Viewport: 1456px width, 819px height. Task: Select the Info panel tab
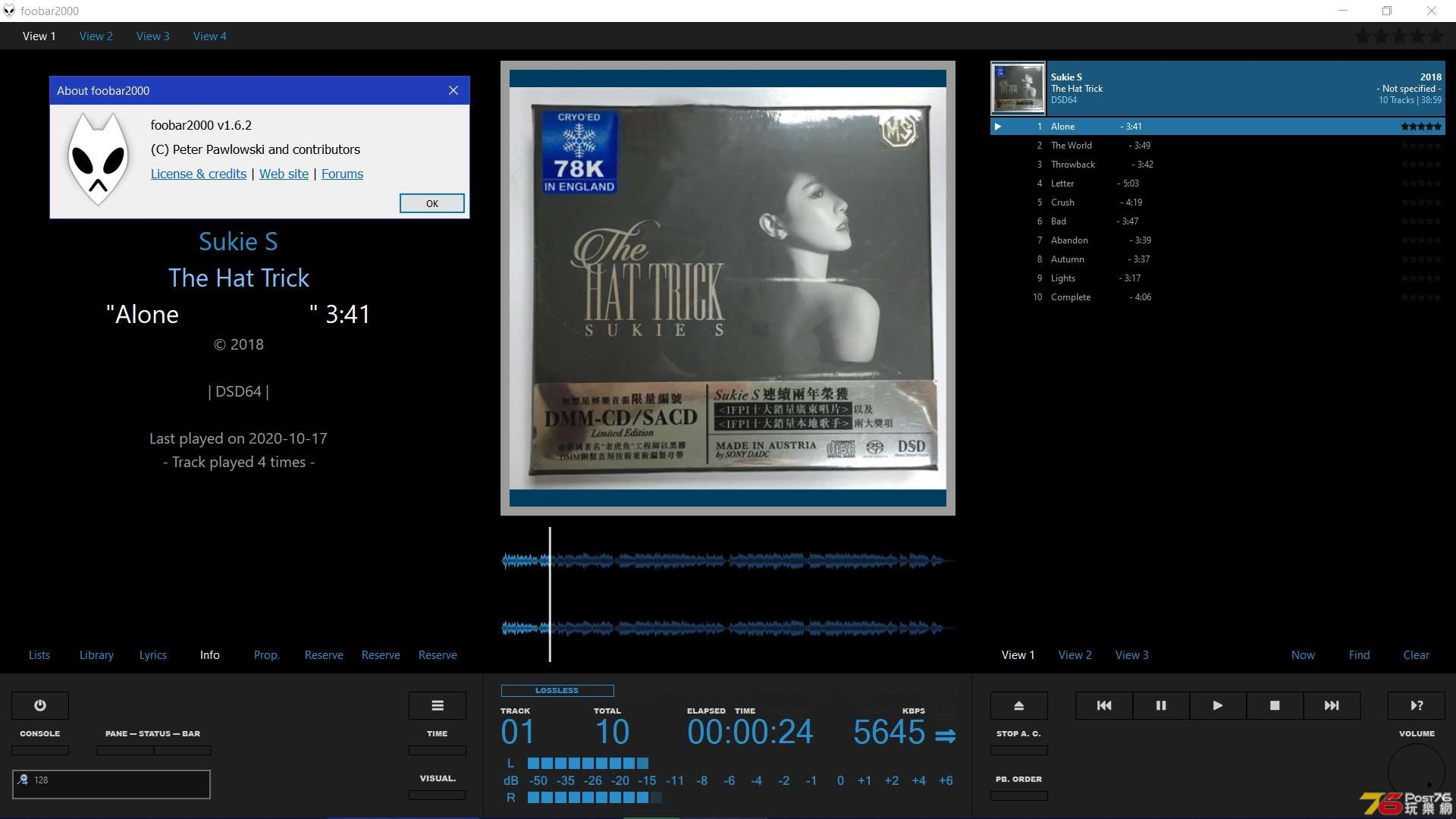(x=210, y=655)
